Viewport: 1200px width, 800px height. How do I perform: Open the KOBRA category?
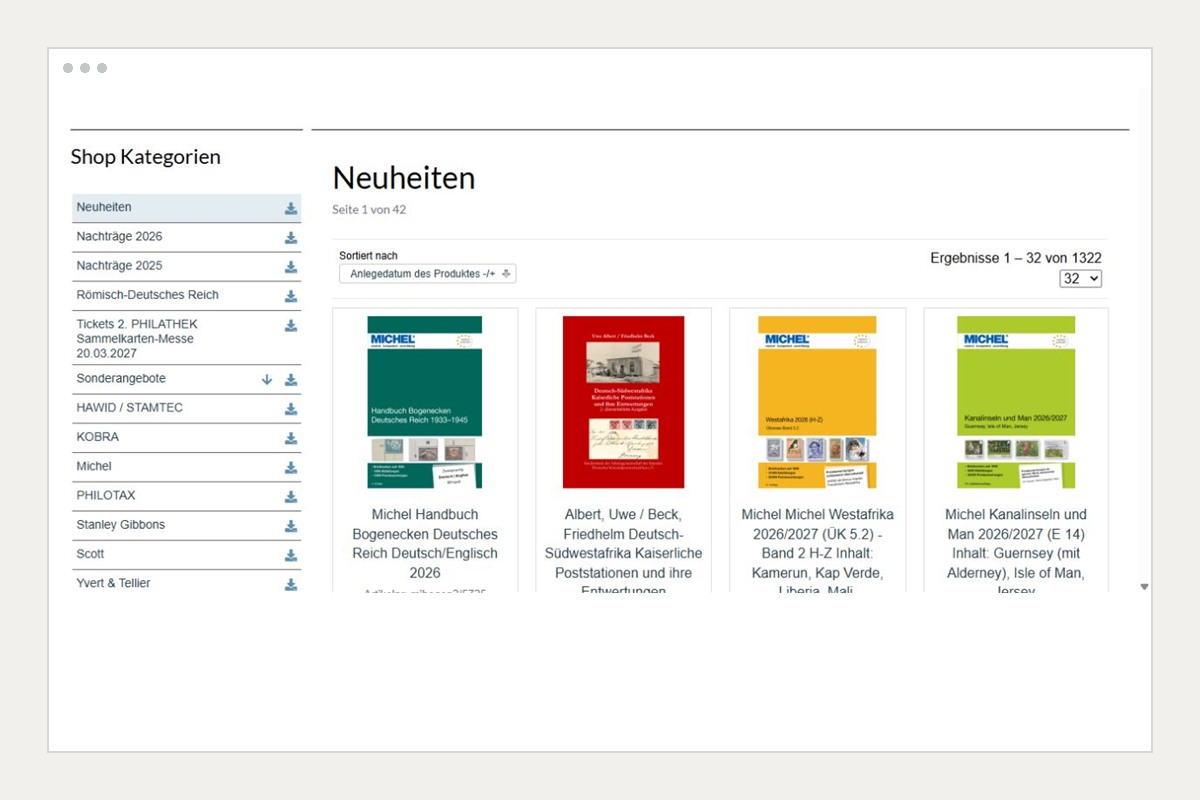(x=98, y=437)
